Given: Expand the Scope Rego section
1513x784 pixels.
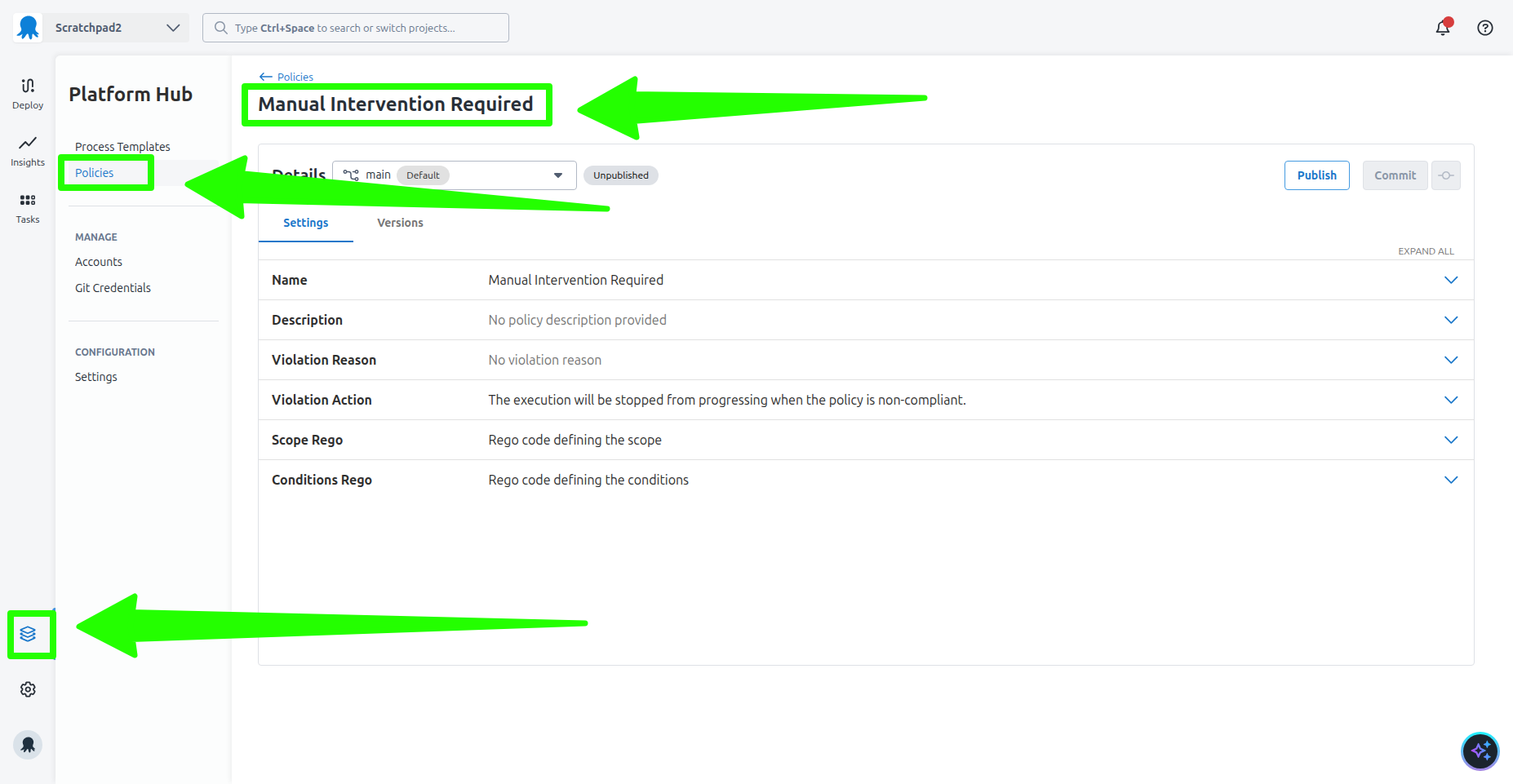Looking at the screenshot, I should [x=1451, y=440].
